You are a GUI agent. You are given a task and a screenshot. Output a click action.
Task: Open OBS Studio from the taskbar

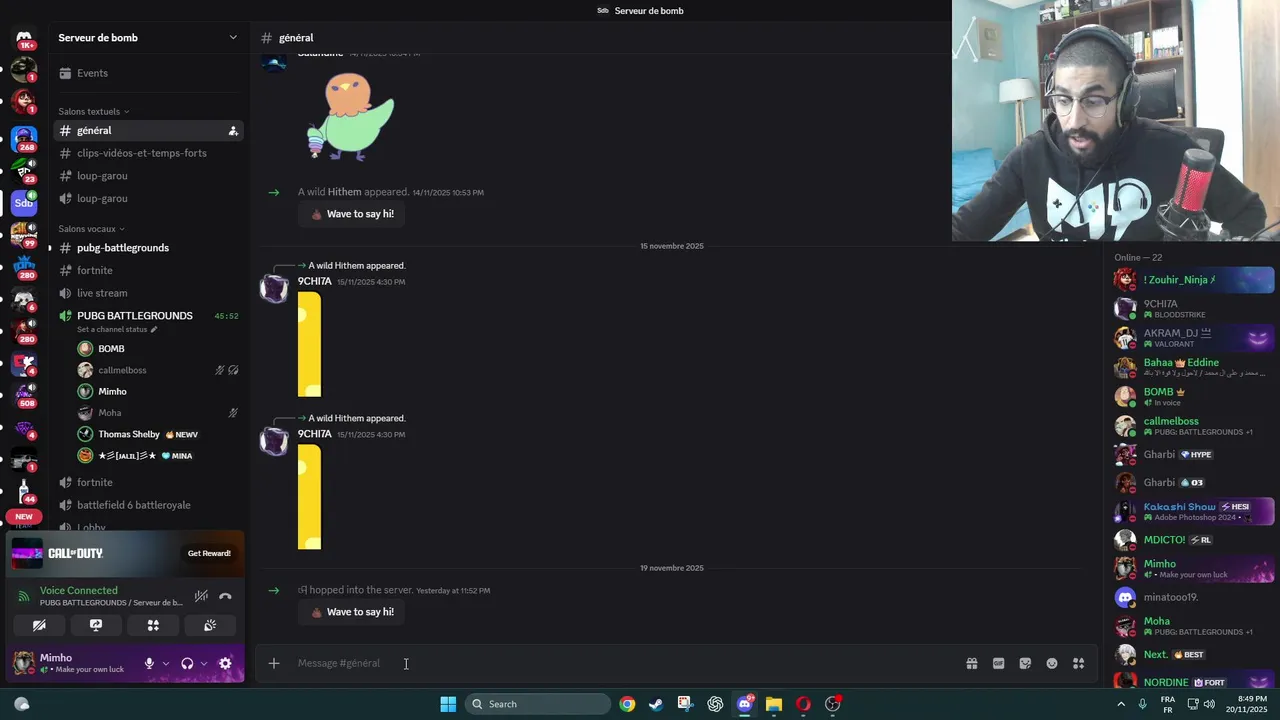[x=833, y=704]
